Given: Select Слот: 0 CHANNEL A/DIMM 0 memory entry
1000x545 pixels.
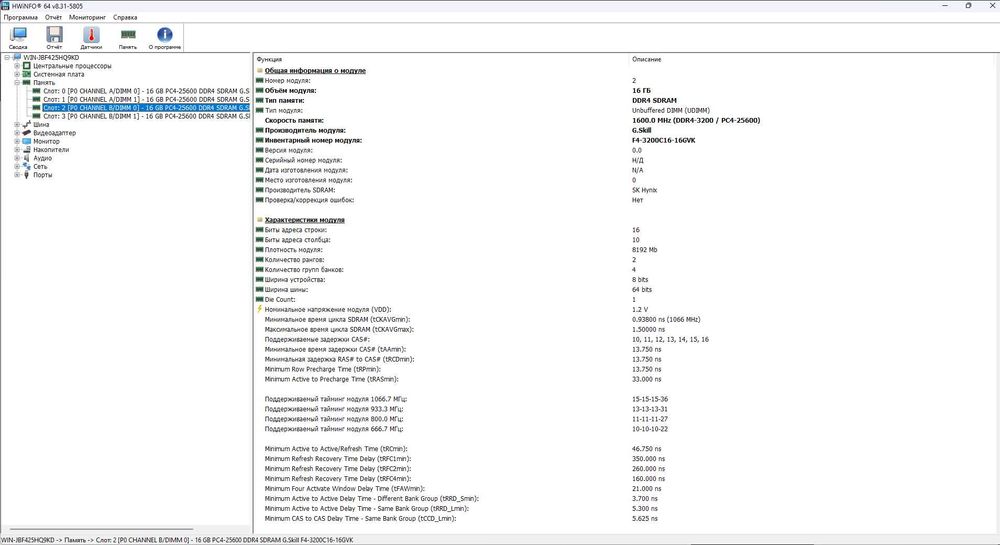Looking at the screenshot, I should tap(146, 91).
